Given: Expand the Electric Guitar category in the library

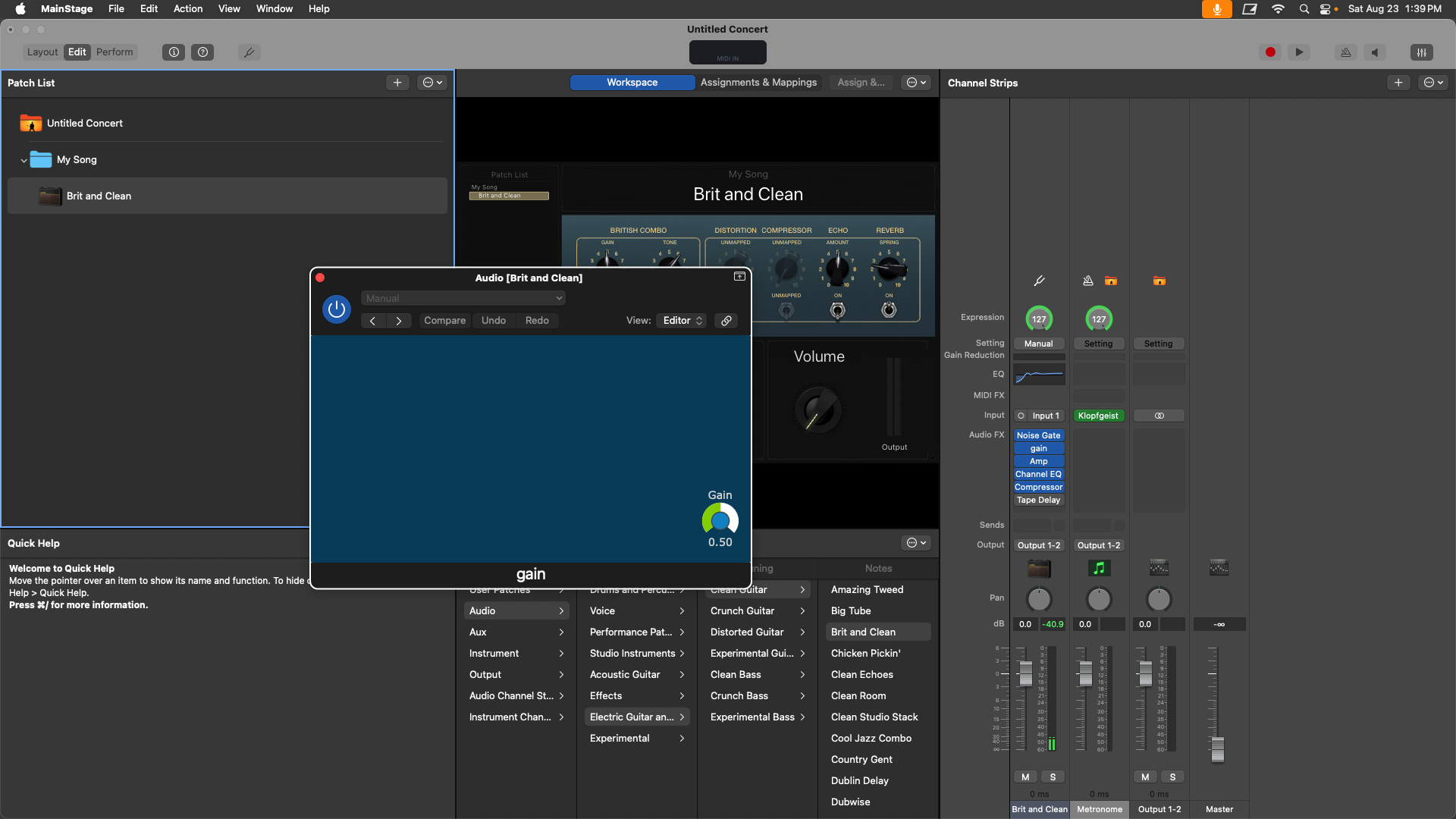Looking at the screenshot, I should click(636, 717).
